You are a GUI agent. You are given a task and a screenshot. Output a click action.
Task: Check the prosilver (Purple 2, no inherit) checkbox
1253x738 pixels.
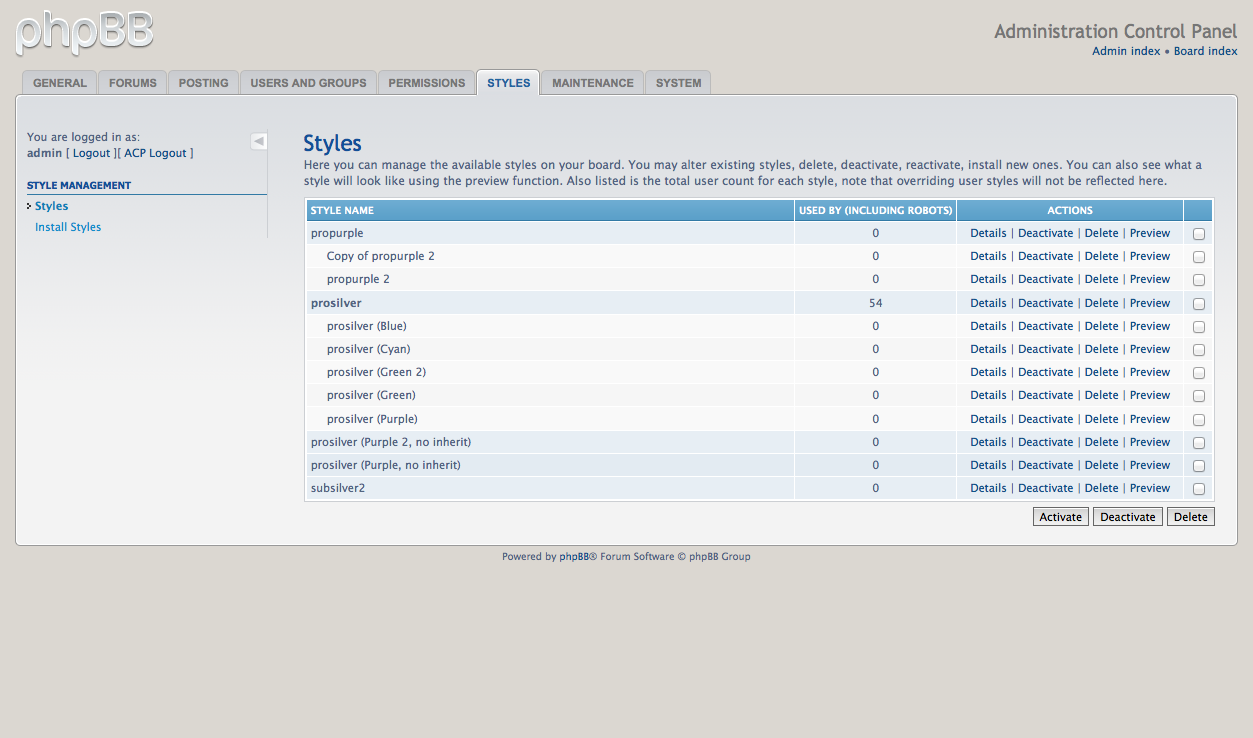click(x=1199, y=443)
